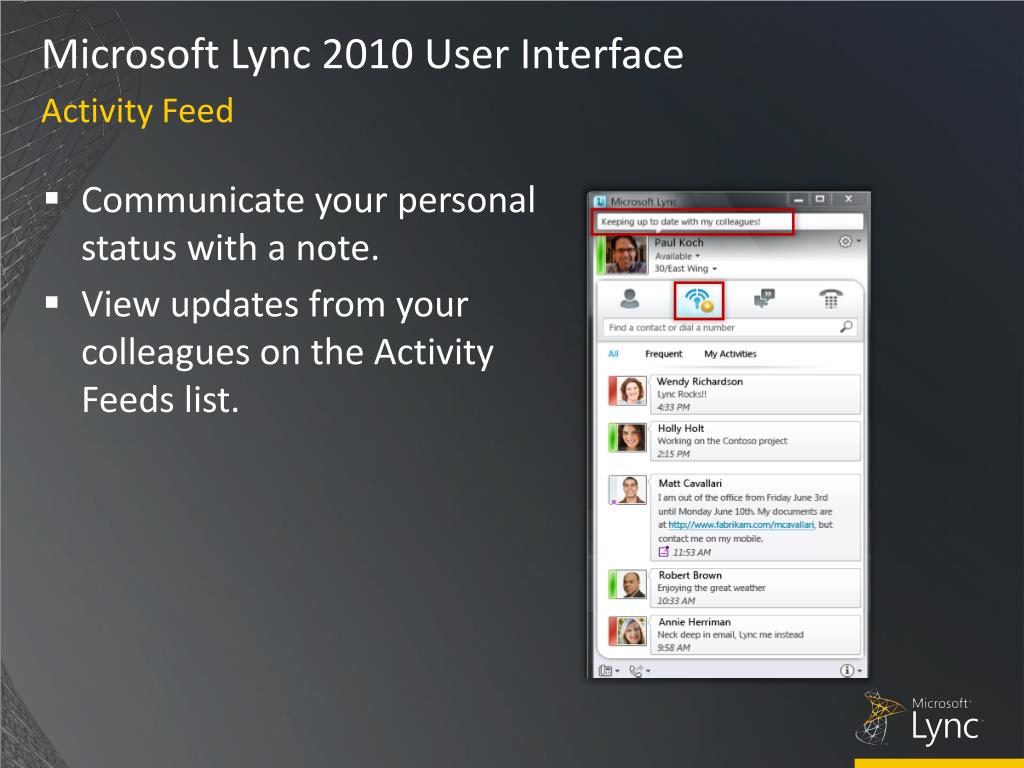The width and height of the screenshot is (1024, 768).
Task: Select the Wendy Richardson name
Action: coord(699,381)
